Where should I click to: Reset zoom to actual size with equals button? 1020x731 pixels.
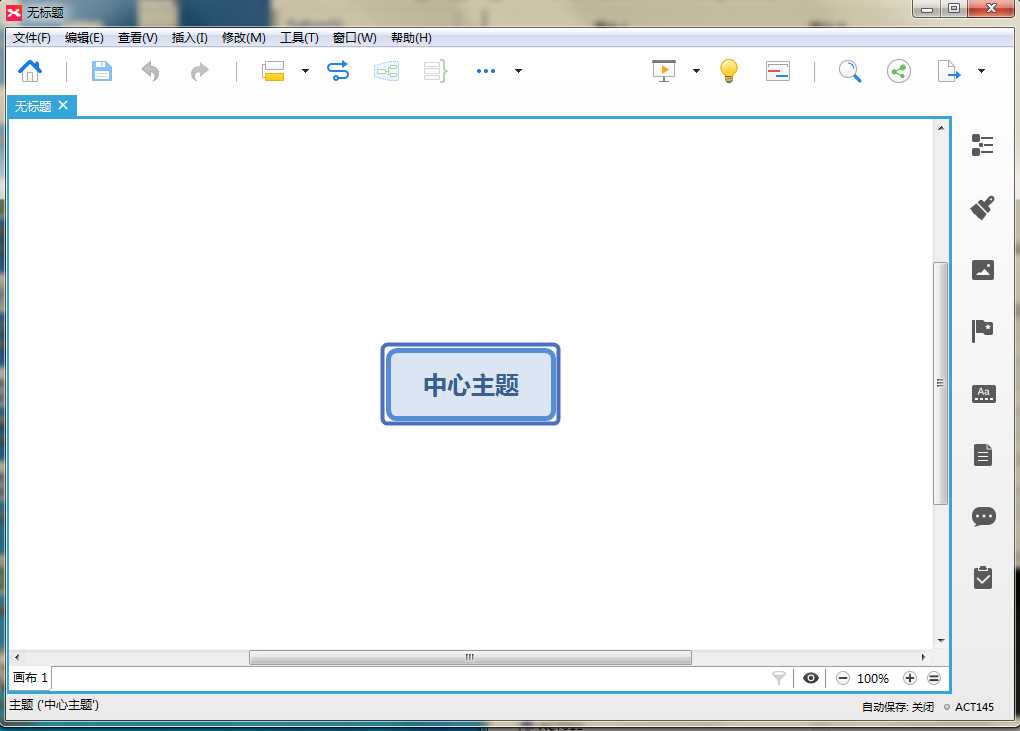point(933,678)
